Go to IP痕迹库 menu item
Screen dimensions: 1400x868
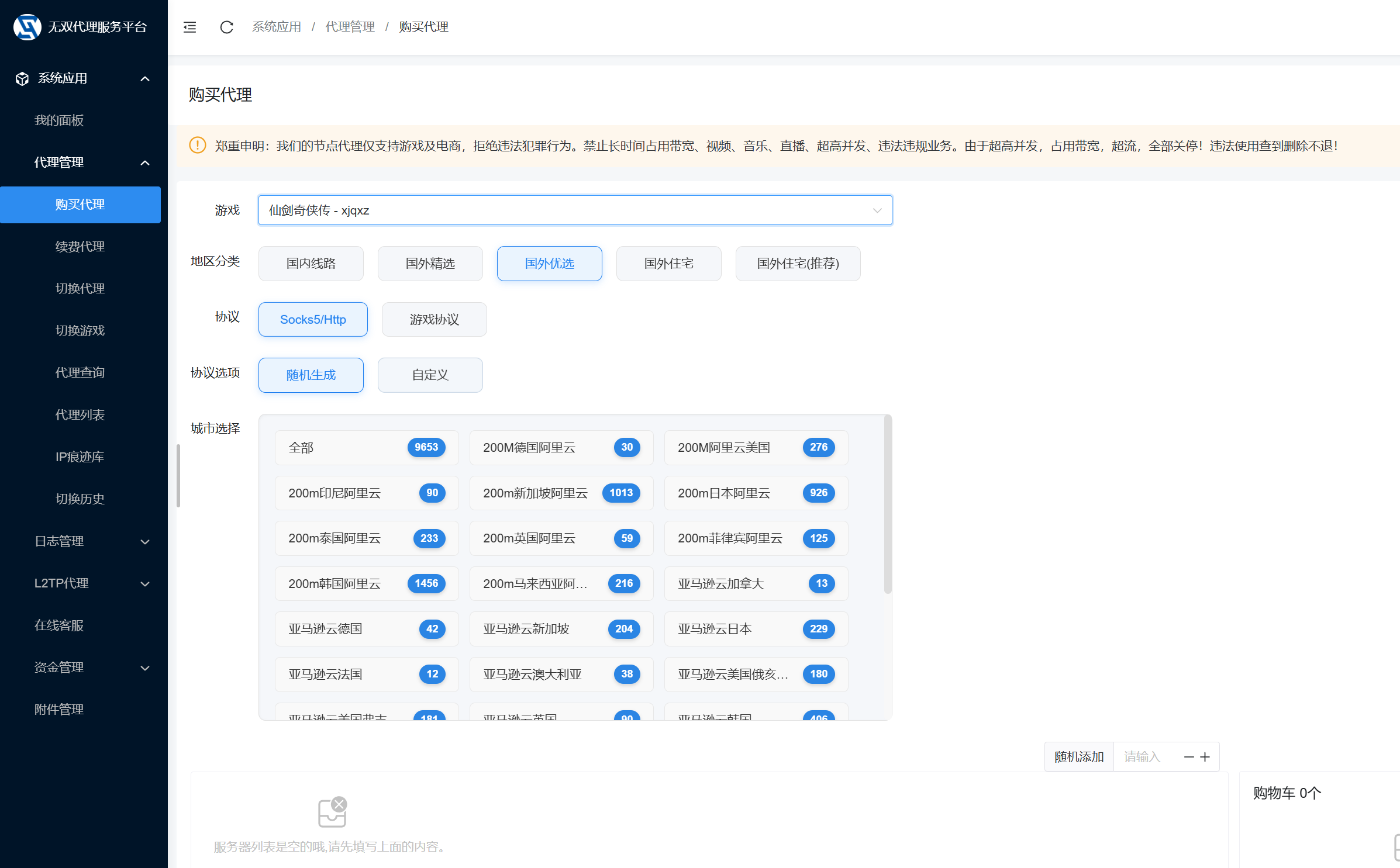click(80, 457)
